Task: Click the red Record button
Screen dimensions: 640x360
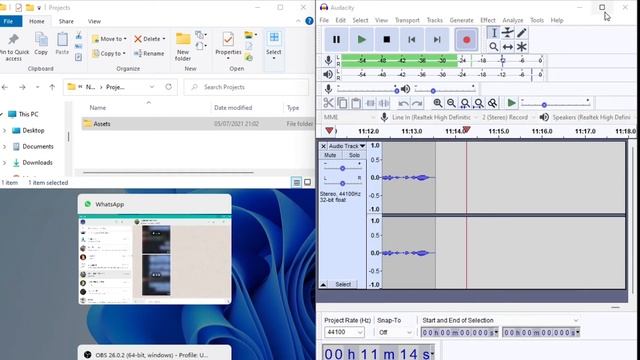Action: pos(467,40)
